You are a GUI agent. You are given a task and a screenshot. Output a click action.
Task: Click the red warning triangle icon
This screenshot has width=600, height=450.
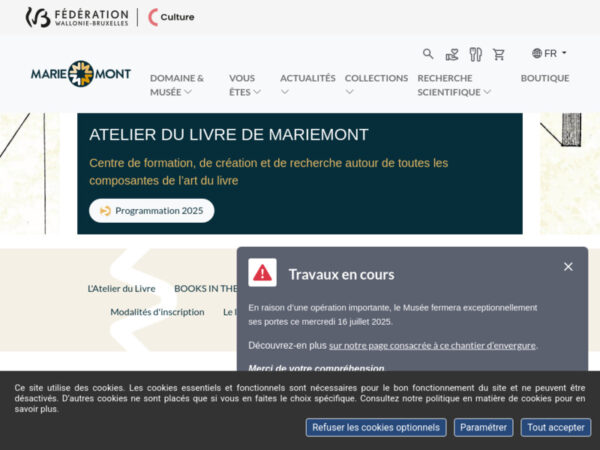pyautogui.click(x=262, y=272)
